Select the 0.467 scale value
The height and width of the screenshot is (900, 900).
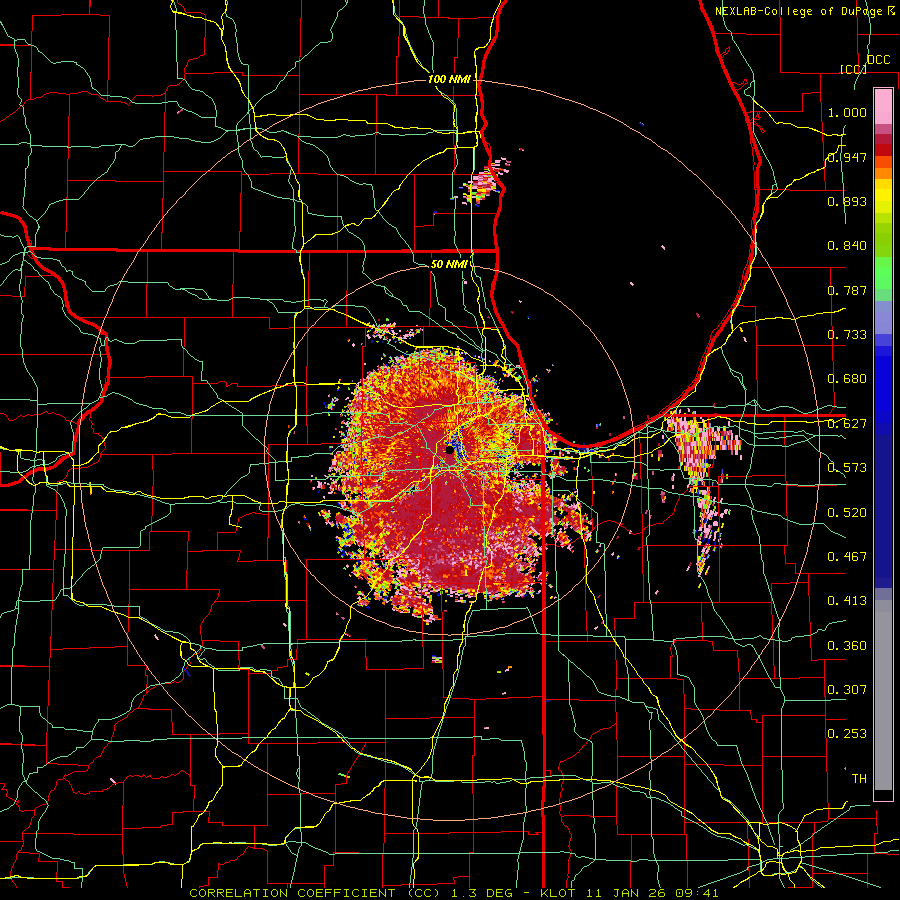click(x=847, y=556)
